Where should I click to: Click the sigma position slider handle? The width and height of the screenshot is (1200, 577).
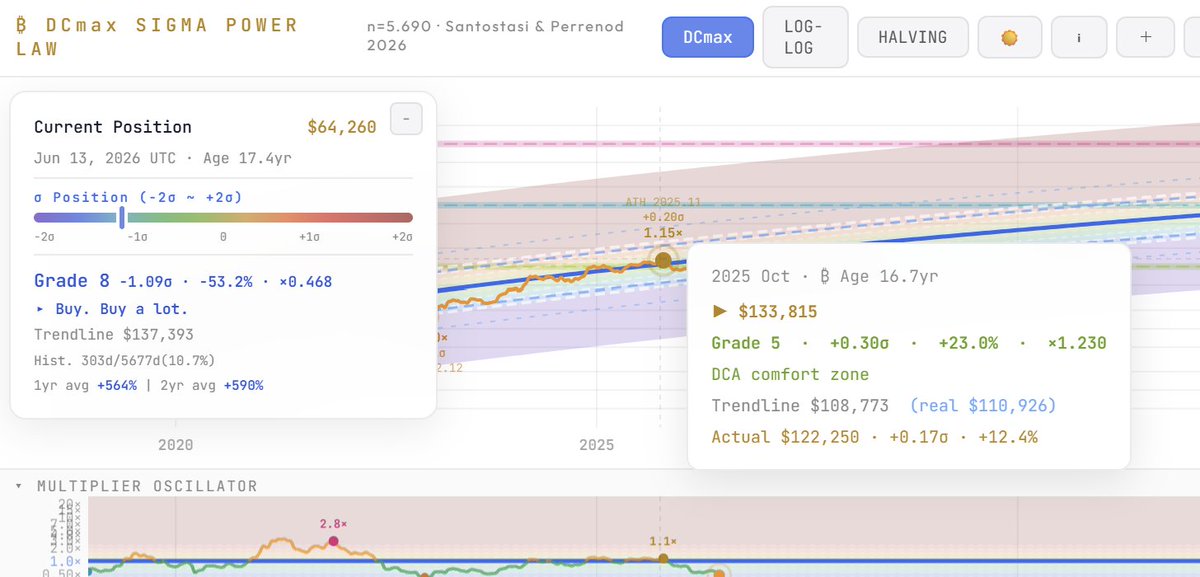coord(122,217)
